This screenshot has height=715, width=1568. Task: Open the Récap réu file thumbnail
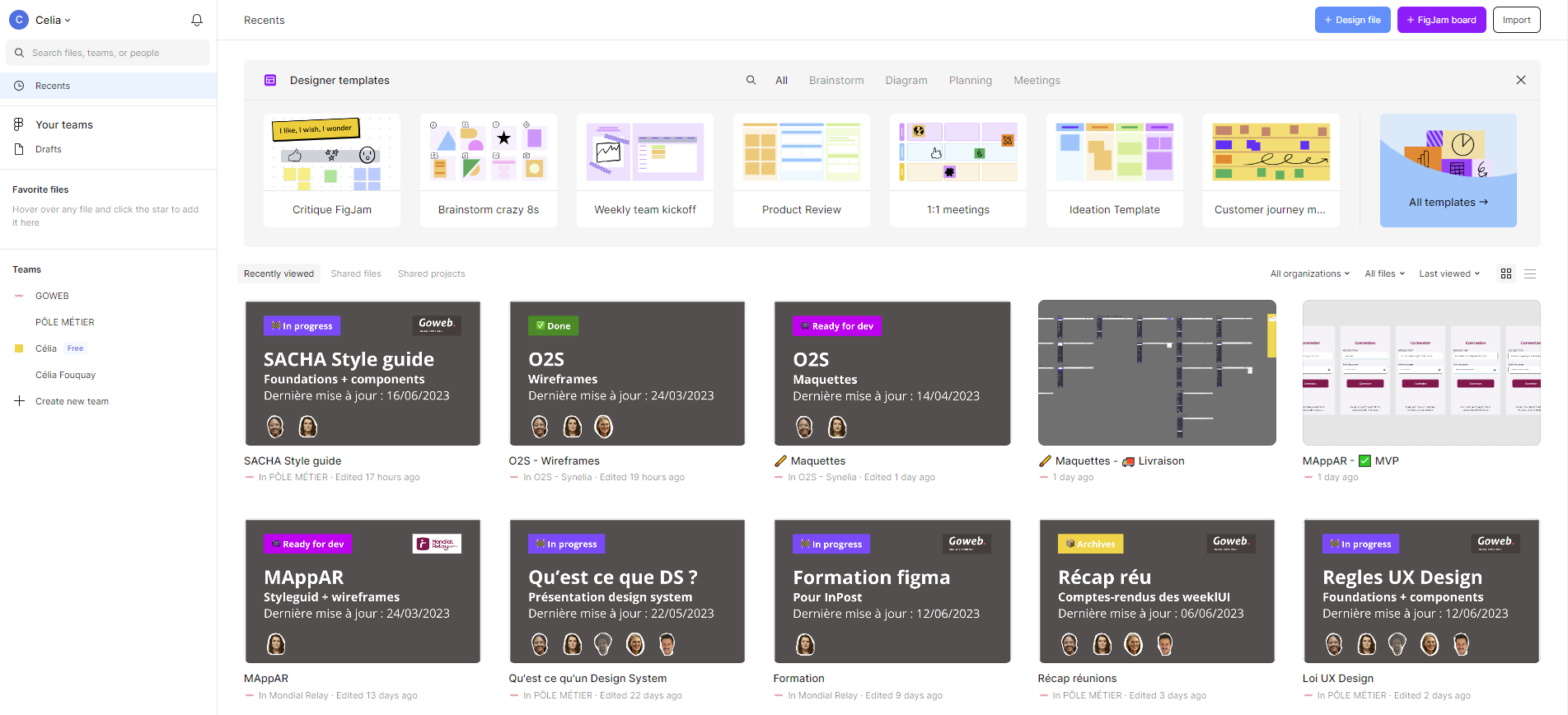click(1157, 591)
